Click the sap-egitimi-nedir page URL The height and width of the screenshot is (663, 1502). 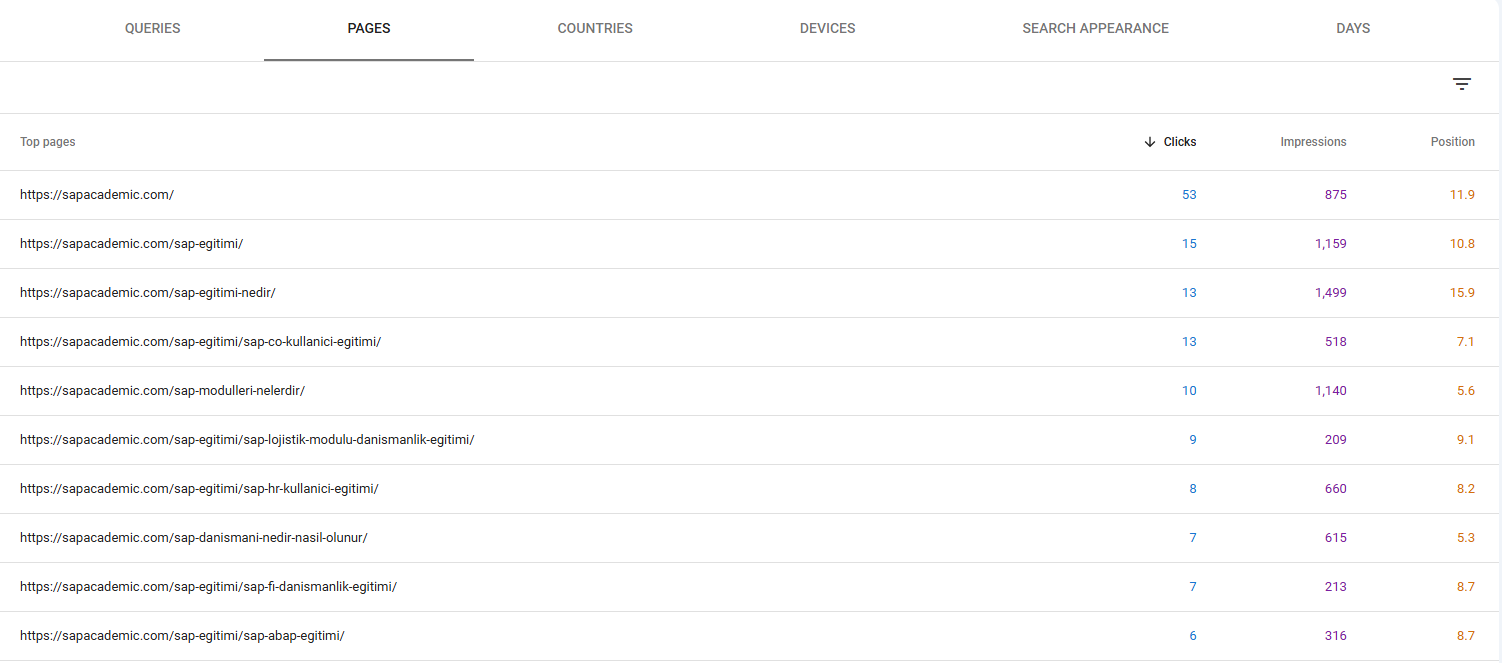coord(147,293)
